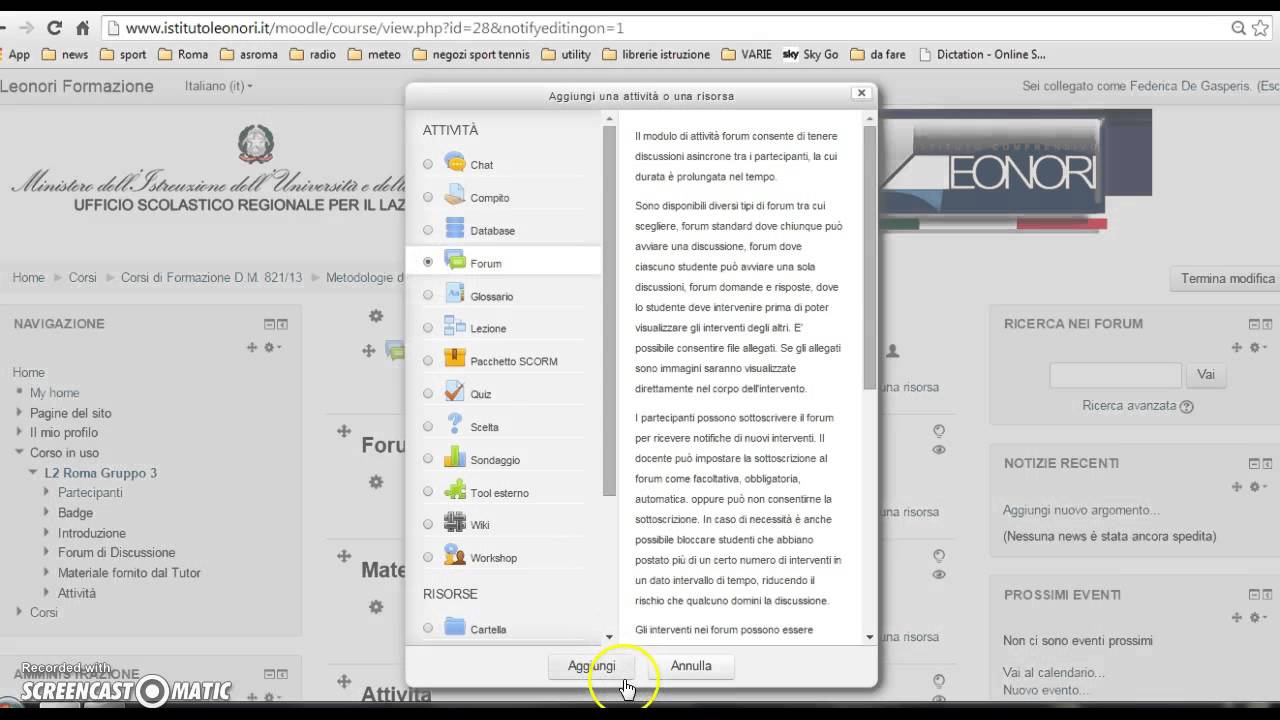Open help icon beside Ricerca avanzata
1280x720 pixels.
pos(1187,406)
